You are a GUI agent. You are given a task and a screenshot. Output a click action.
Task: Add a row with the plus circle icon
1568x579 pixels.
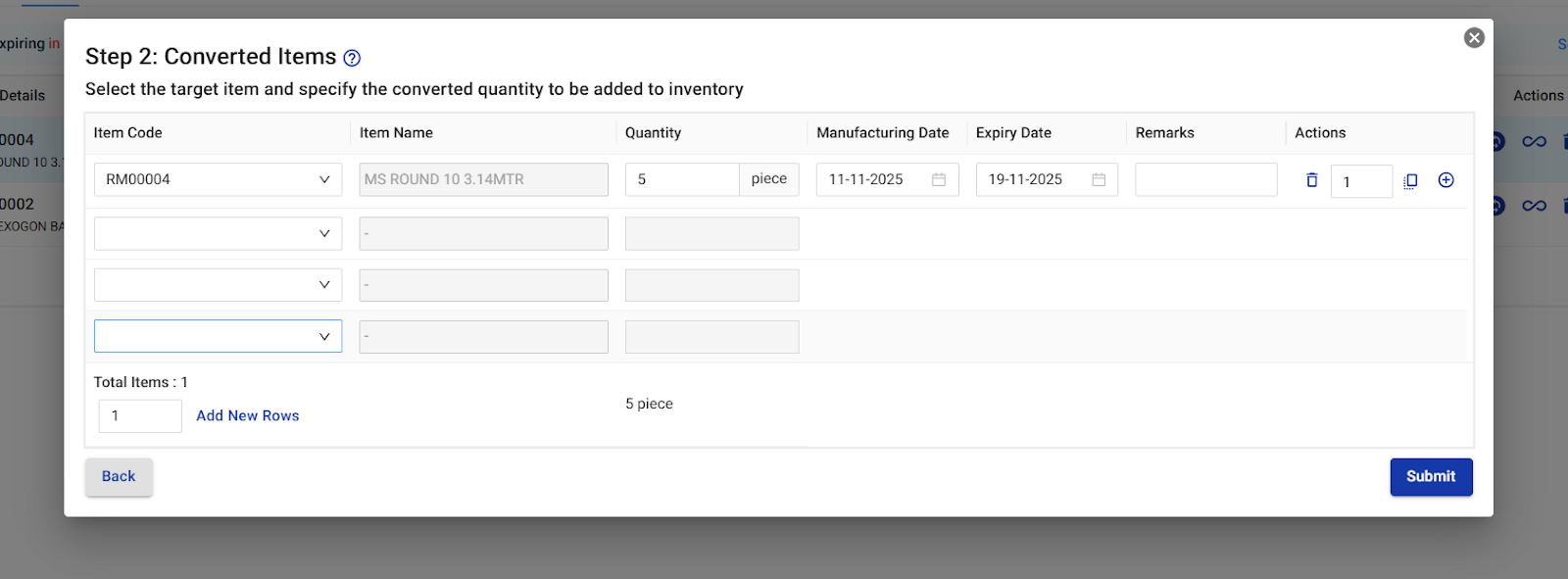(1445, 180)
